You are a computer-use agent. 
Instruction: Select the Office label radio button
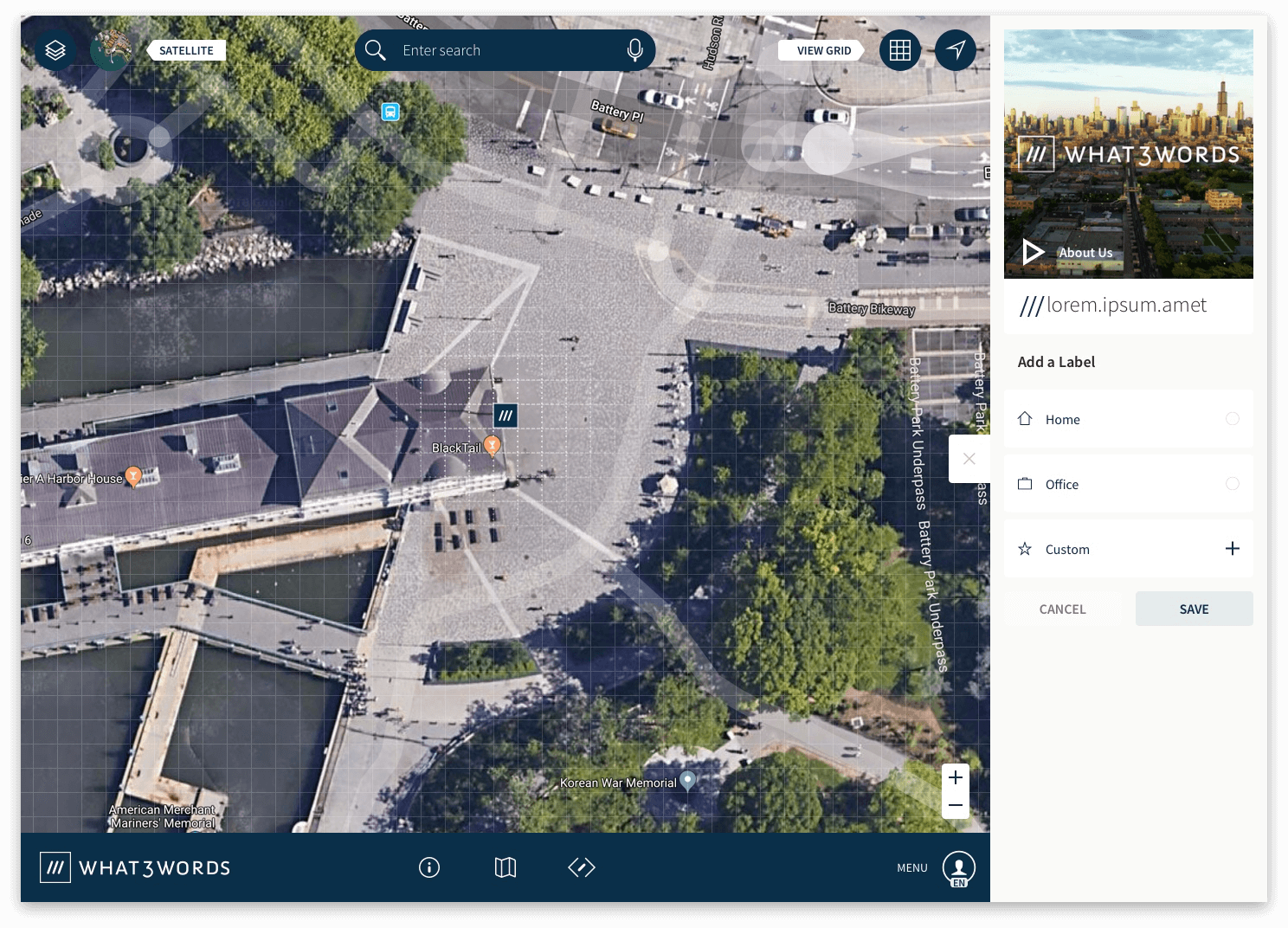pyautogui.click(x=1233, y=484)
